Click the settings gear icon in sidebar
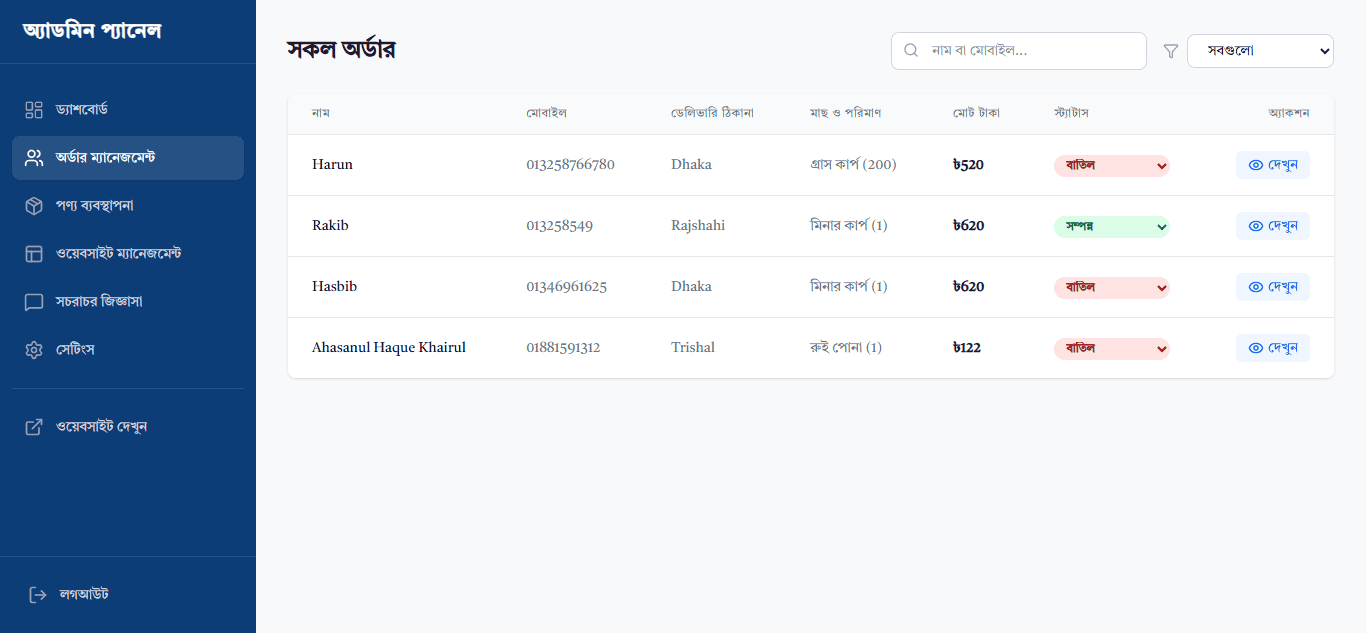Viewport: 1366px width, 633px height. (34, 350)
